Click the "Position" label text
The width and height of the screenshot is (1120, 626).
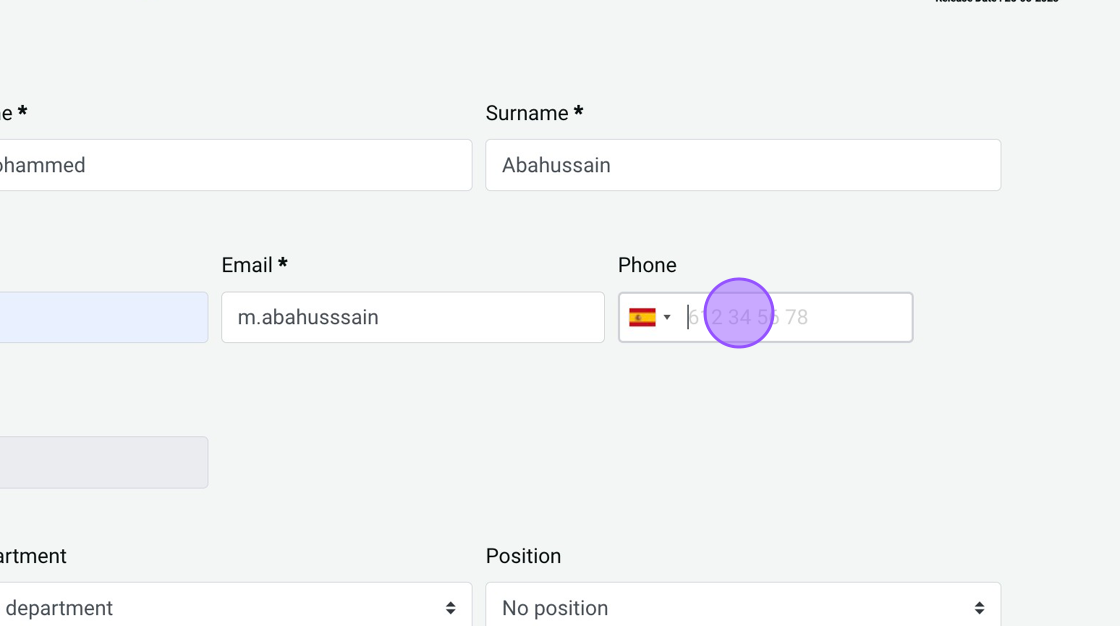coord(523,556)
